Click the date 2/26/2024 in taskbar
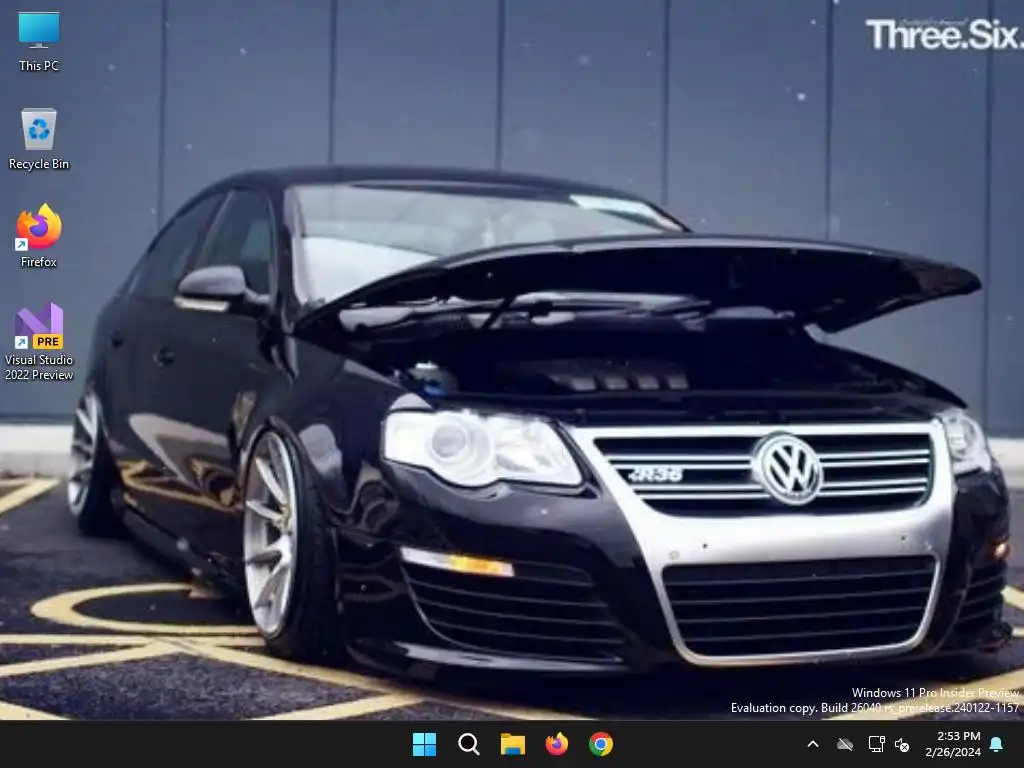The image size is (1024, 768). pos(953,752)
